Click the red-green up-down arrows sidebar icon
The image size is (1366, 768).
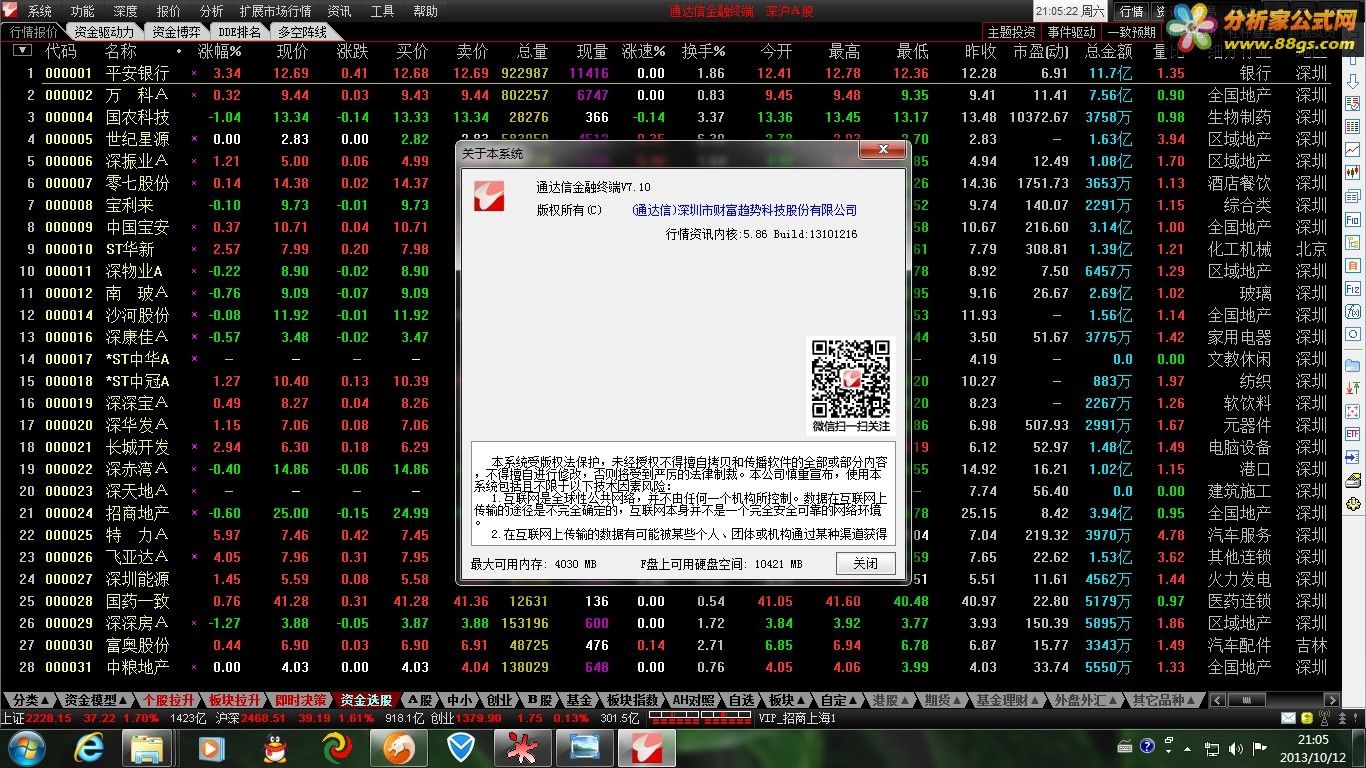(x=1353, y=388)
